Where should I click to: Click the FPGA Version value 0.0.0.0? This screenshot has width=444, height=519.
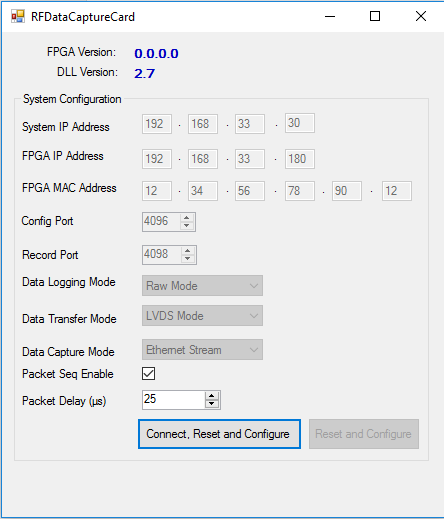pos(156,53)
